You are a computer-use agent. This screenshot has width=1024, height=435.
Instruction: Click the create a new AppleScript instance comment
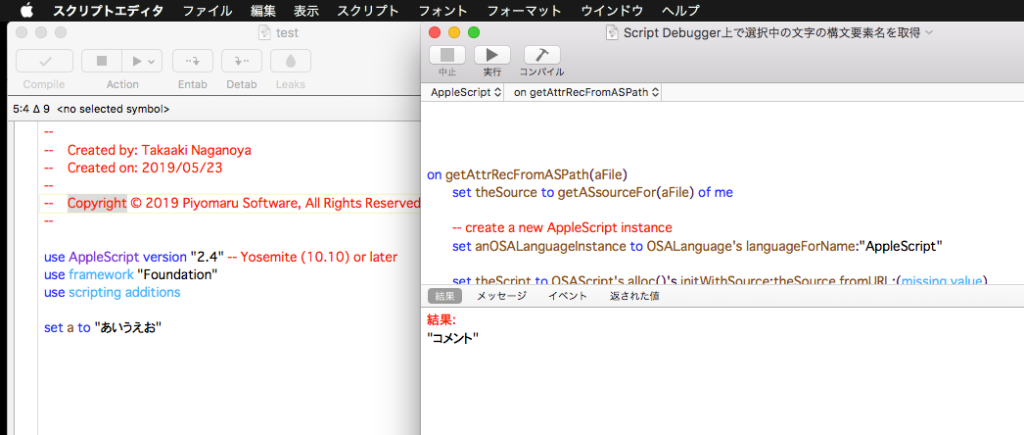(562, 228)
